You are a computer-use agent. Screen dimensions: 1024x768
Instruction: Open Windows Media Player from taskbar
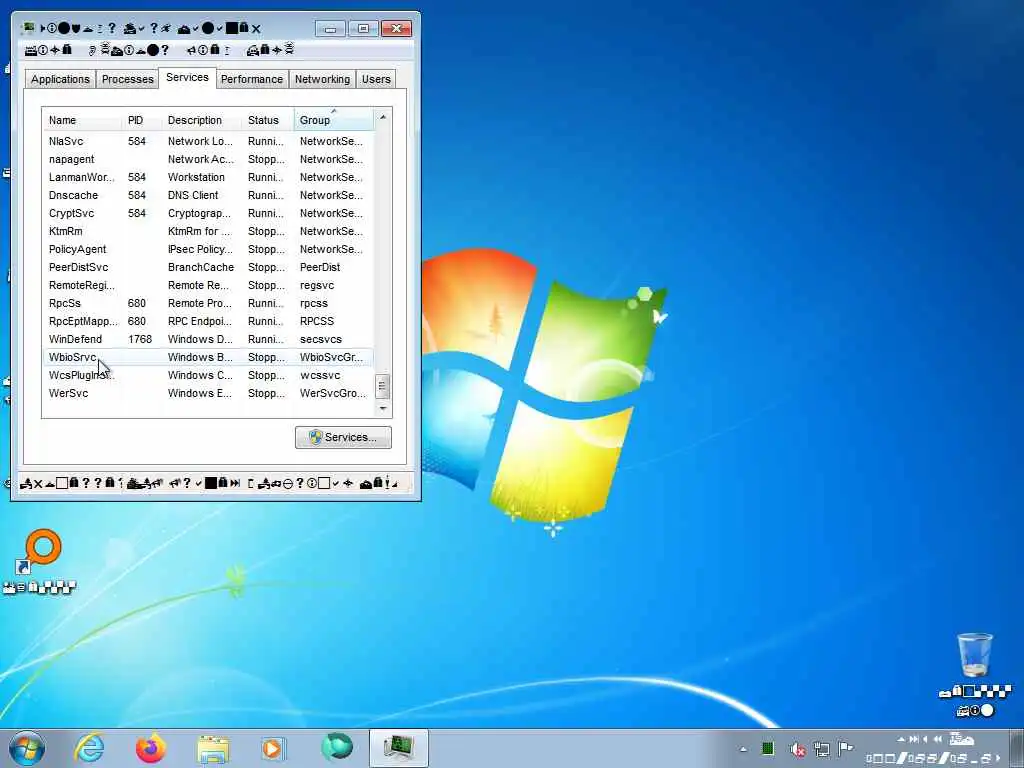[x=272, y=748]
